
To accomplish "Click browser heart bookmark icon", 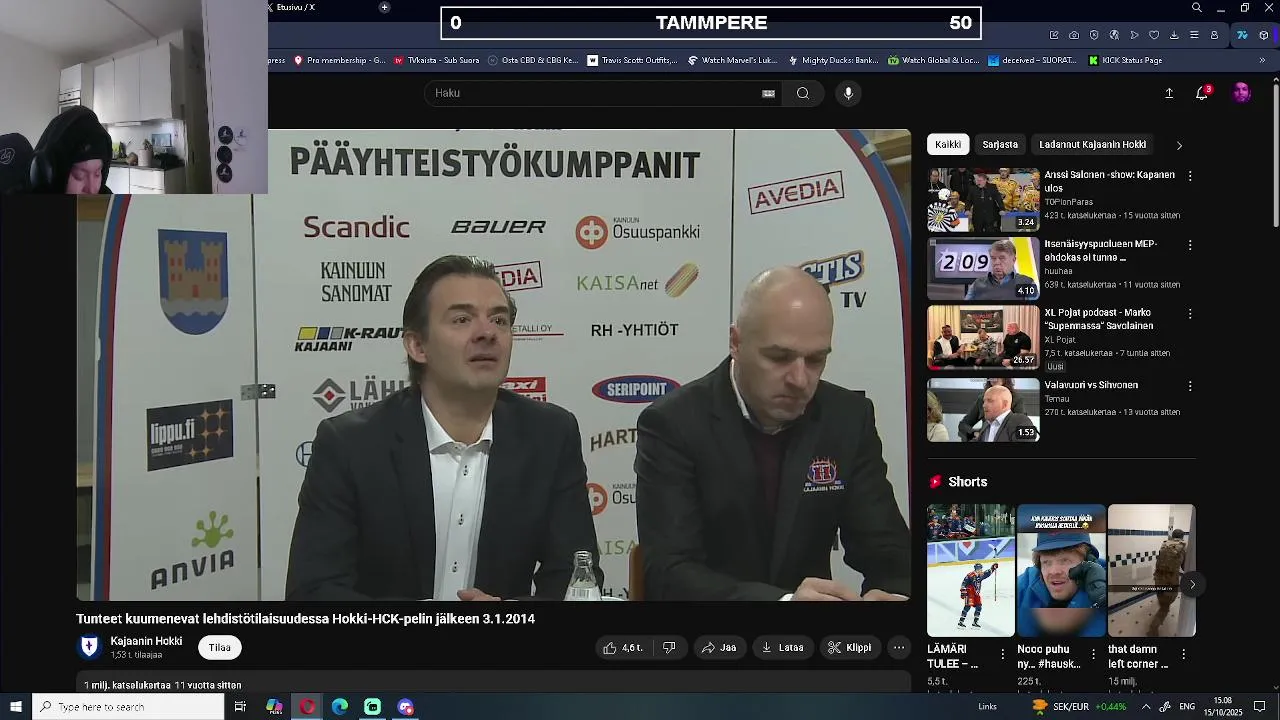I will click(1154, 35).
